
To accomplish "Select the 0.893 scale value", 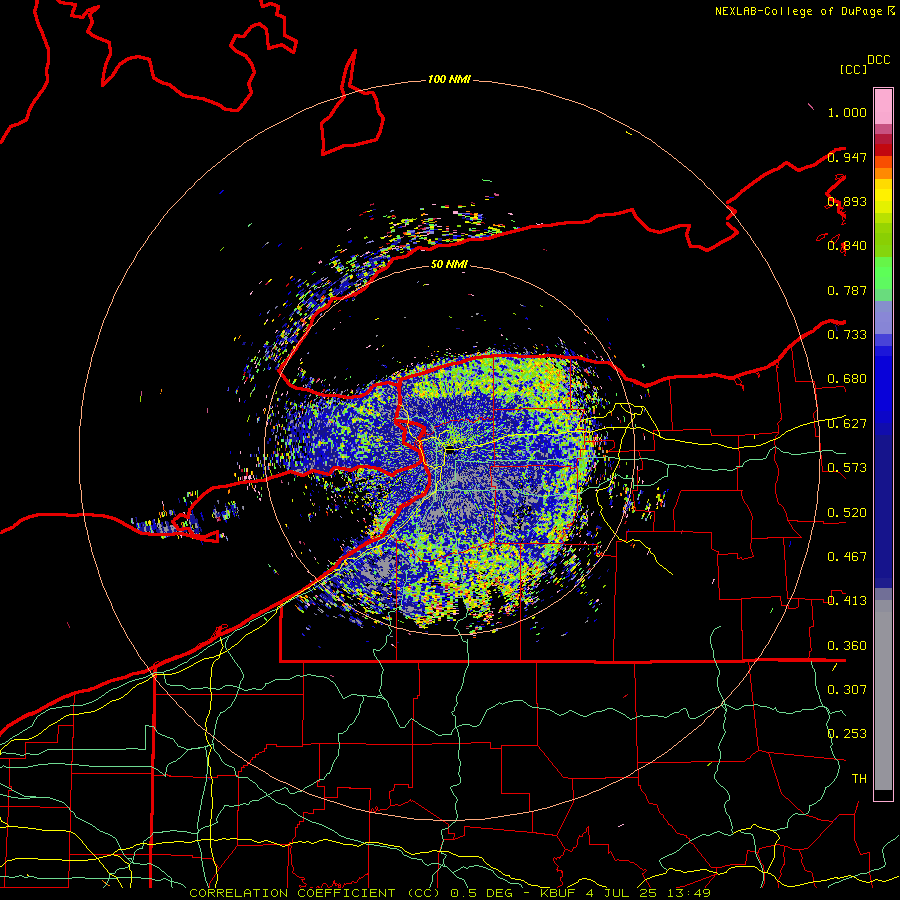I will (847, 201).
